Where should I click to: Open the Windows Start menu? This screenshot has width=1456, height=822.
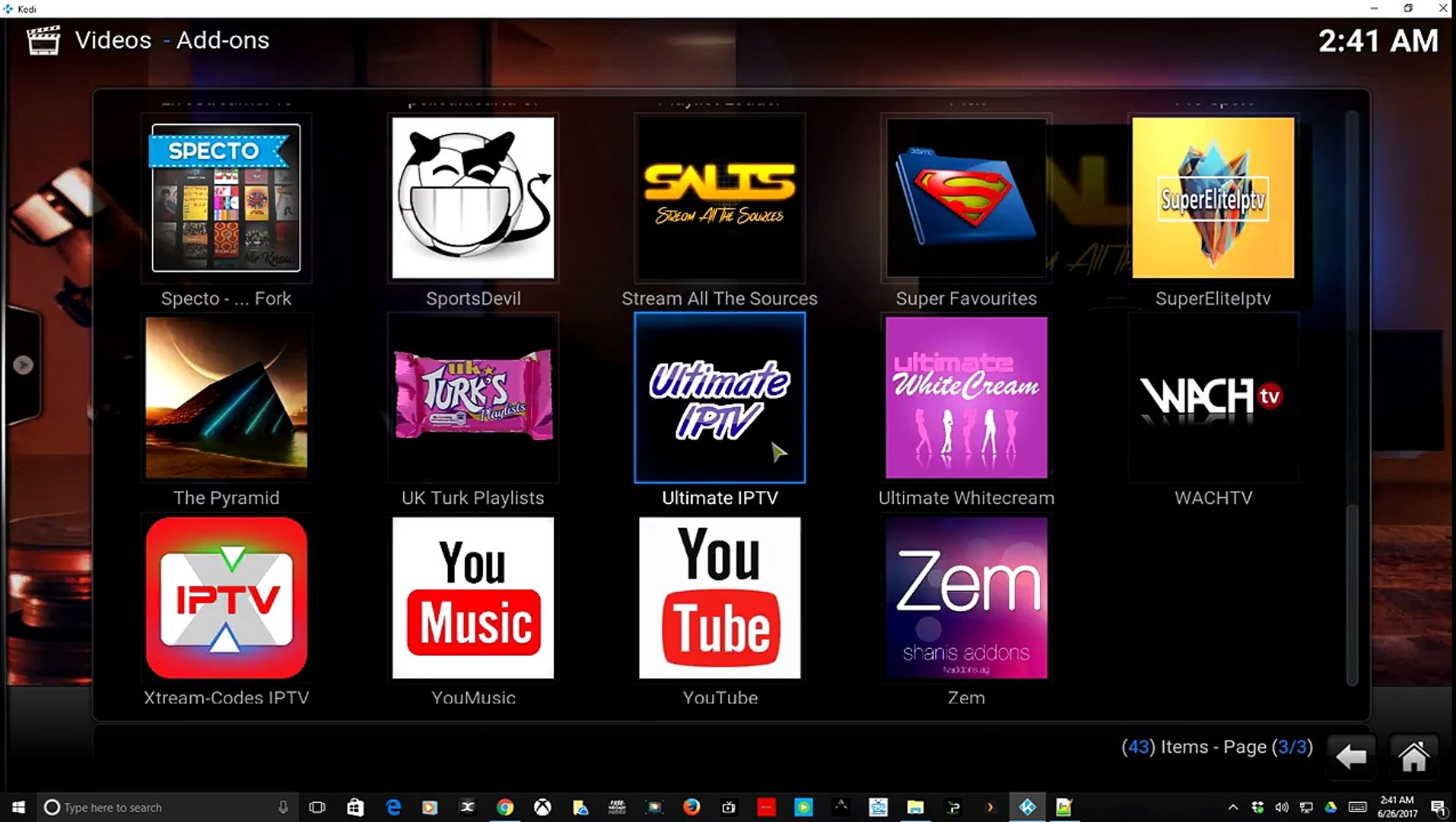click(x=18, y=807)
